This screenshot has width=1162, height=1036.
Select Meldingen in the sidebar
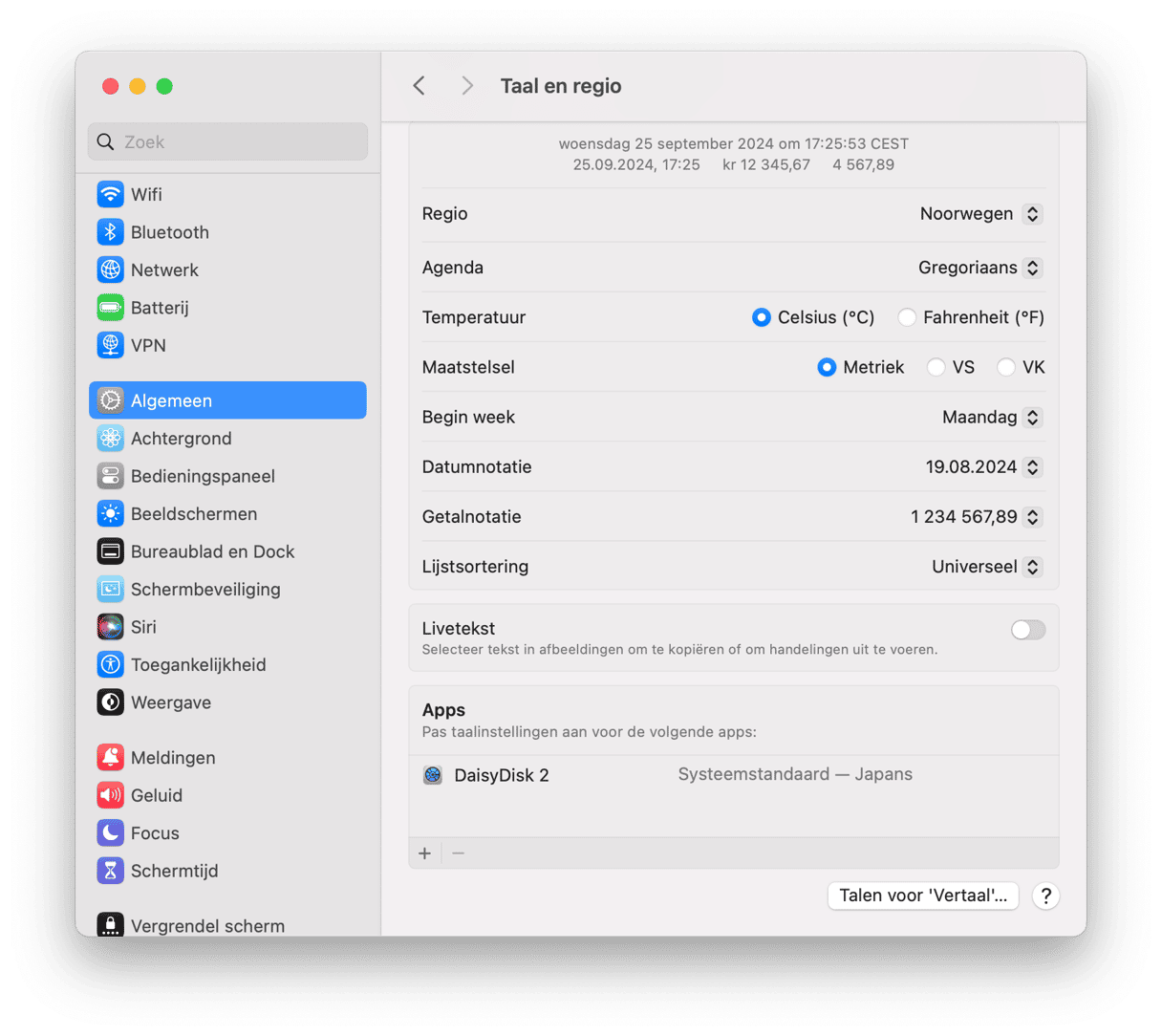point(173,758)
